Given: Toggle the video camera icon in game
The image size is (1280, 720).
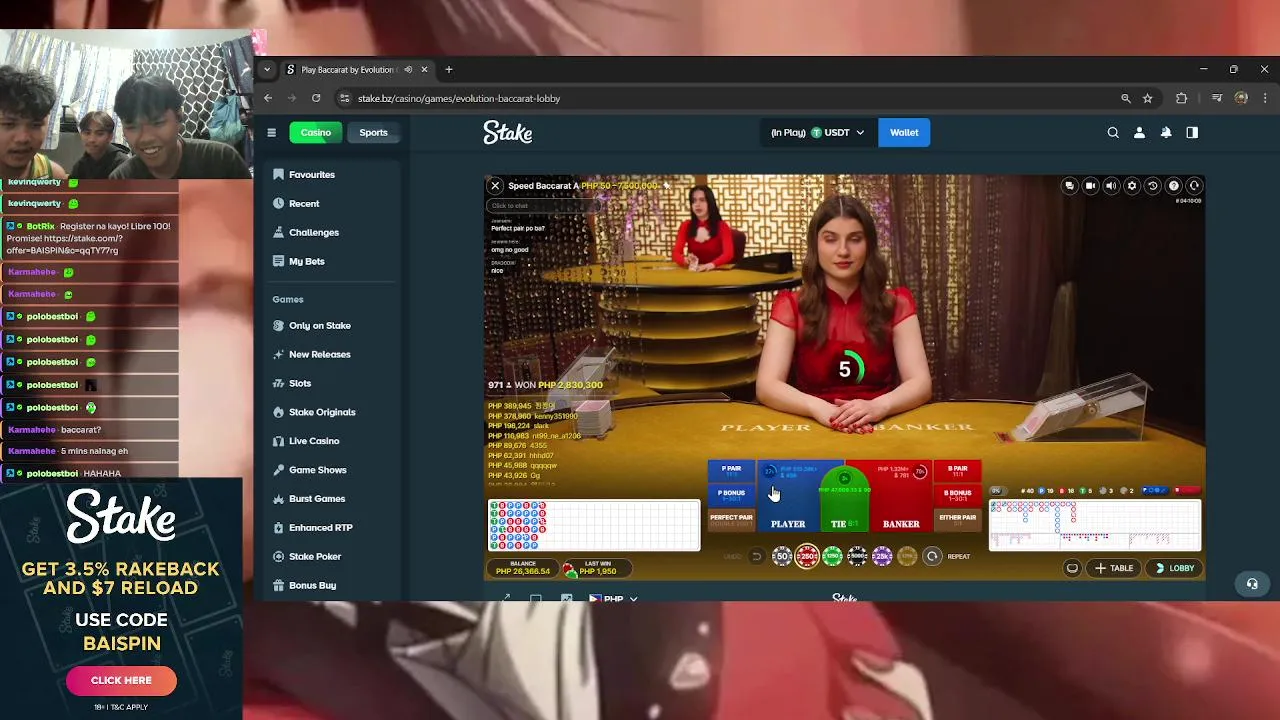Looking at the screenshot, I should click(1090, 186).
